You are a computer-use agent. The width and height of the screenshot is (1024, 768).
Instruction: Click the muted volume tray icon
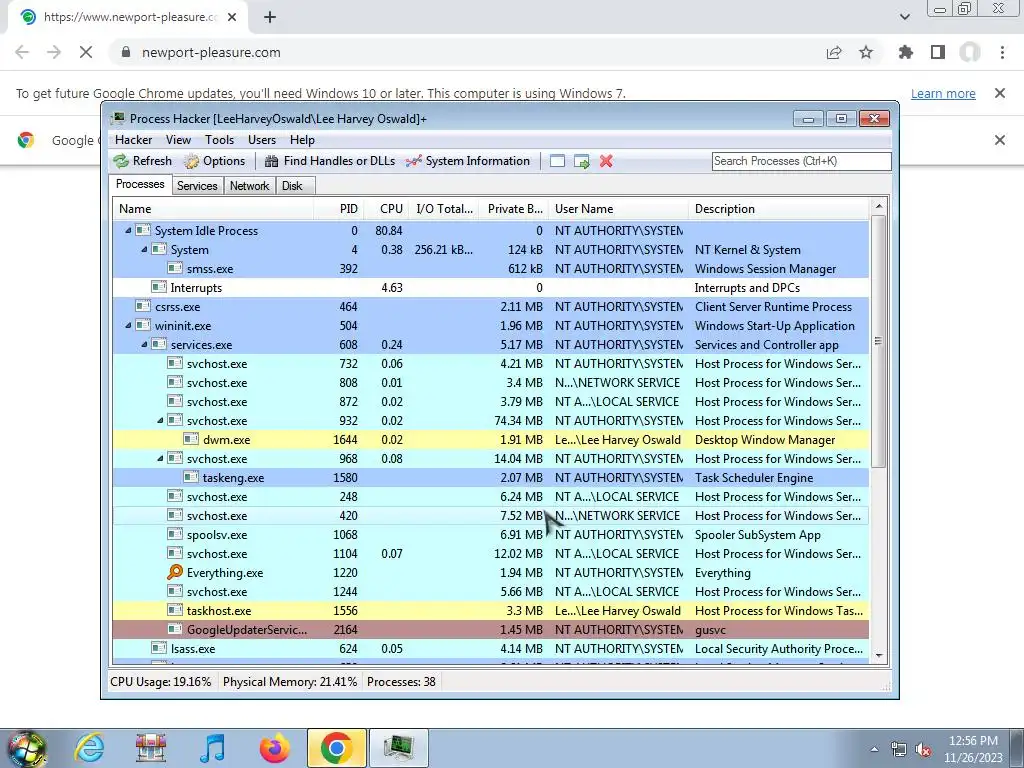point(923,750)
